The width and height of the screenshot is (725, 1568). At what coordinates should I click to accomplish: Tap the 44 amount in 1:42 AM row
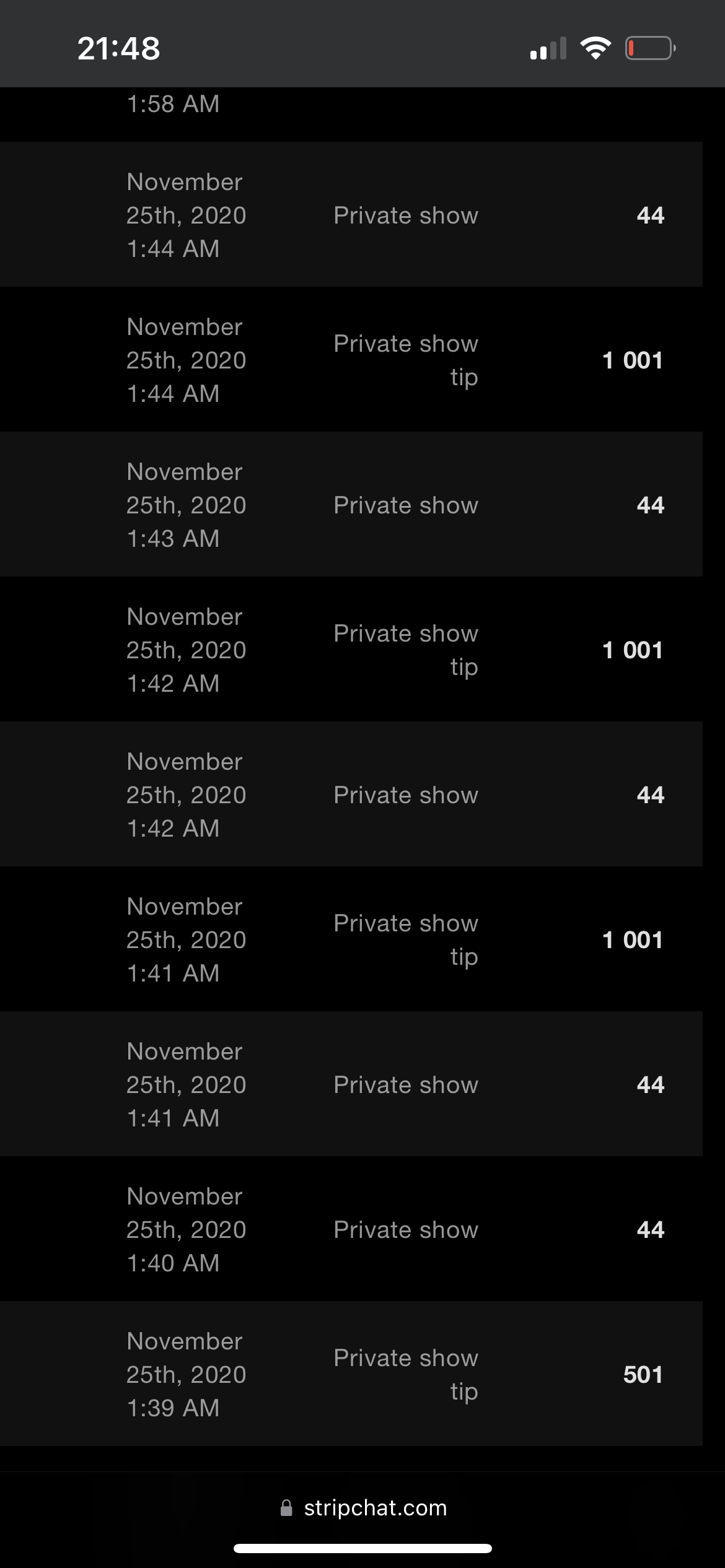650,795
